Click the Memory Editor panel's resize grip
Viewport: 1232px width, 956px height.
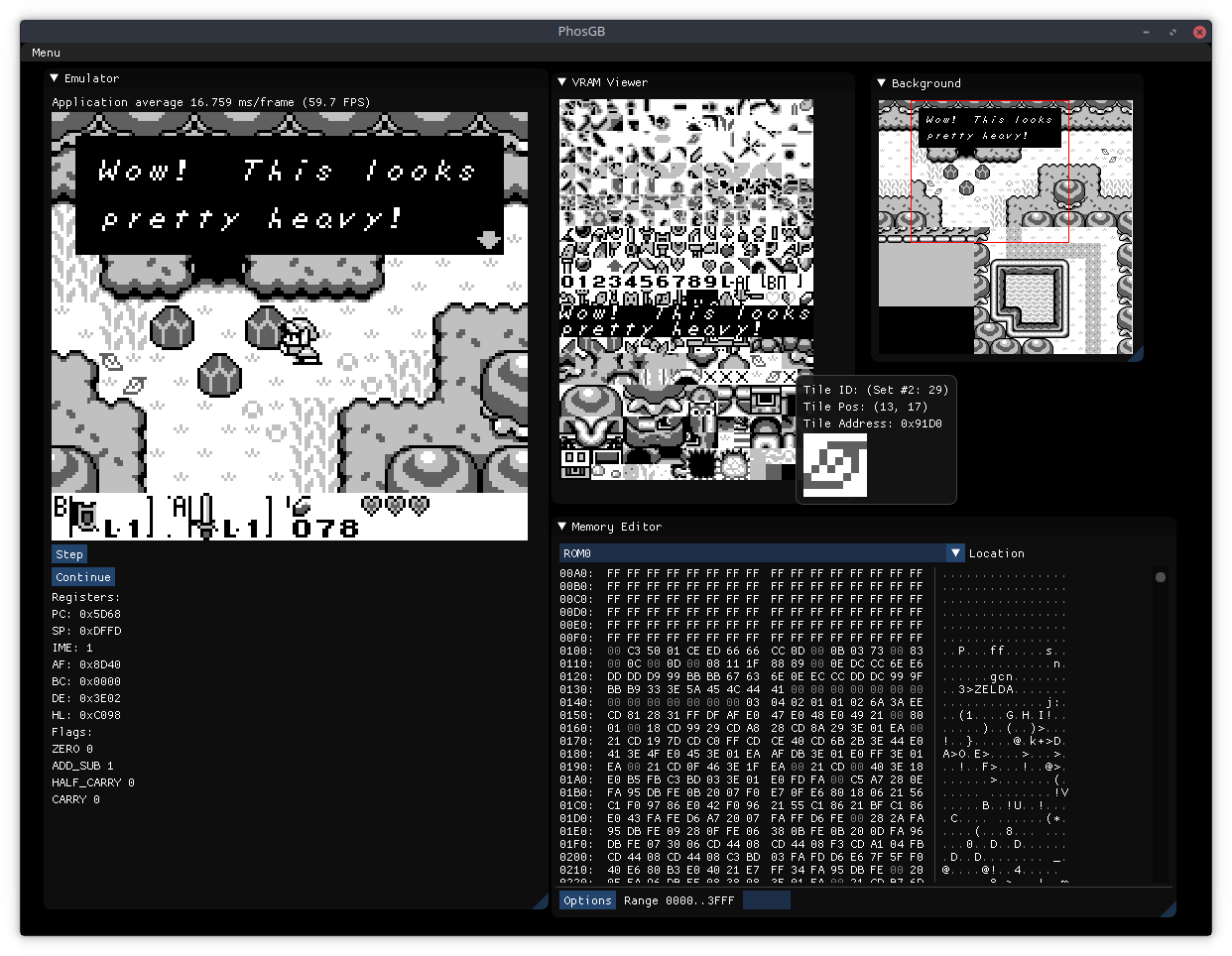pyautogui.click(x=1169, y=909)
